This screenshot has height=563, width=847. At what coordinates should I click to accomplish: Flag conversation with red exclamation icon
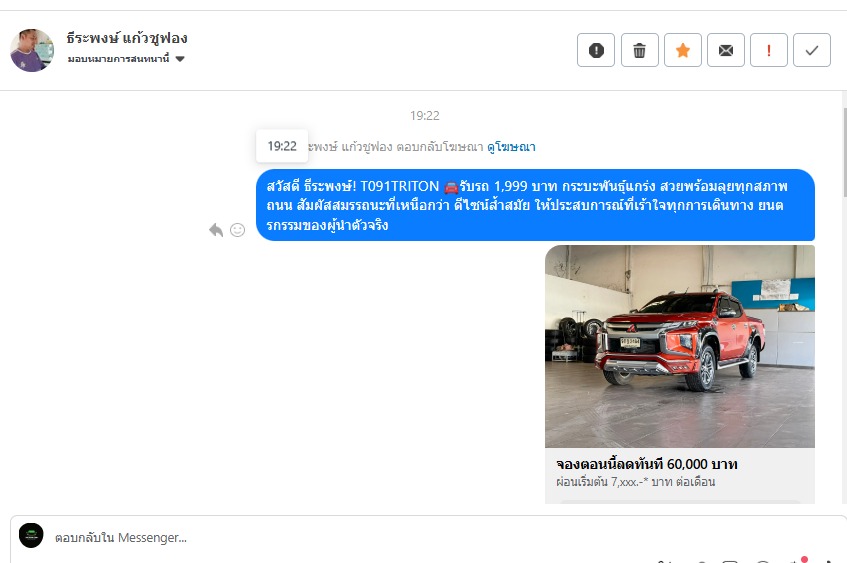click(769, 50)
